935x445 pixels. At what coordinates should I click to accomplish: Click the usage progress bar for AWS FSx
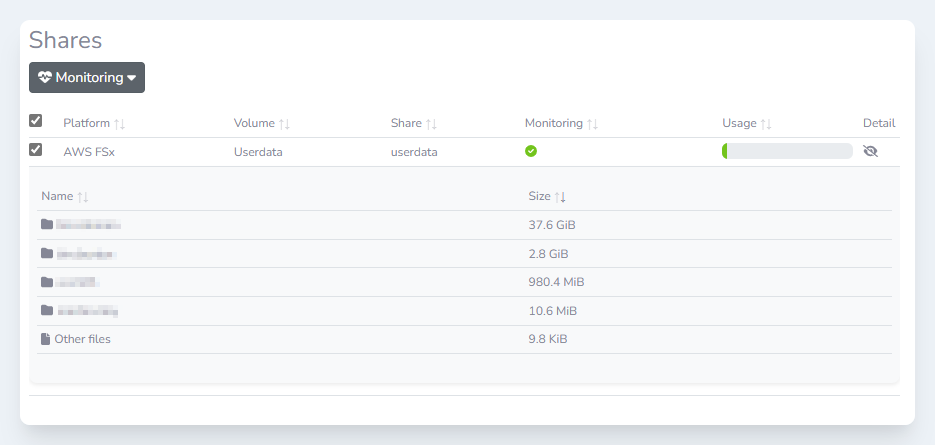click(786, 151)
